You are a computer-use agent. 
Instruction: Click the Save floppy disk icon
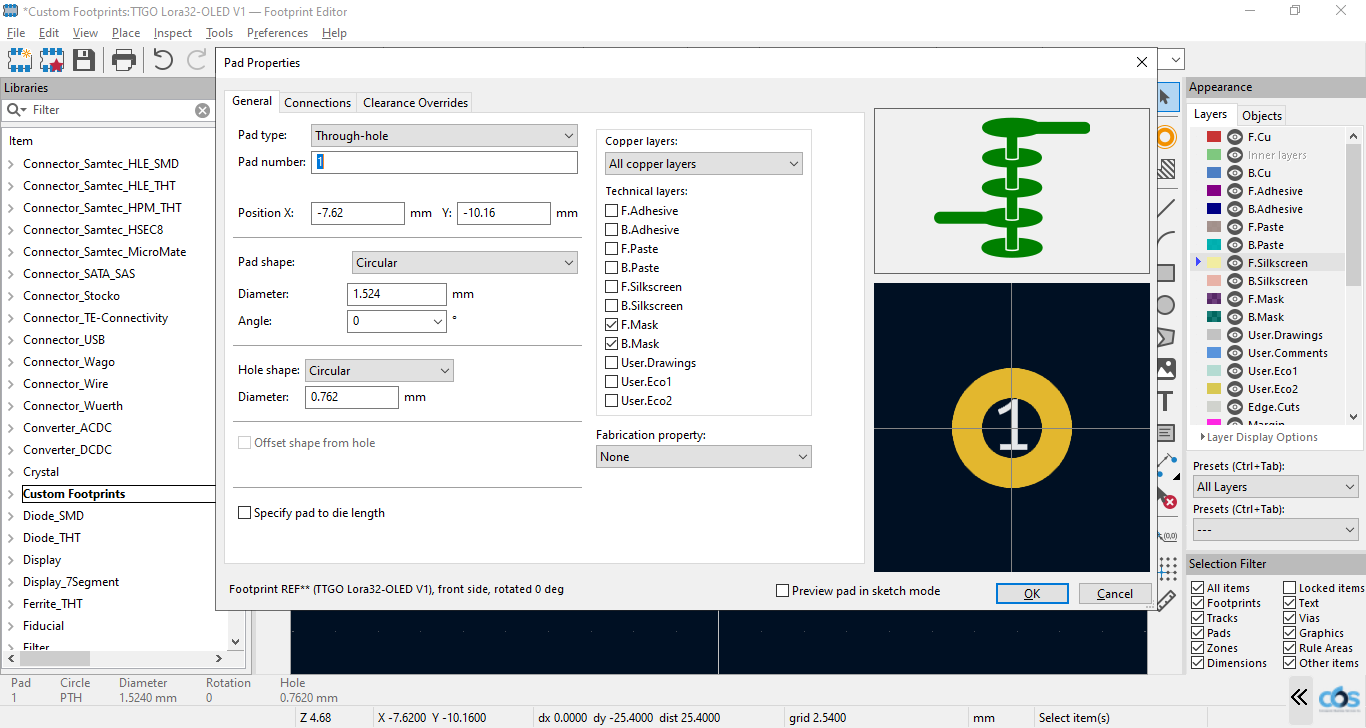(84, 60)
